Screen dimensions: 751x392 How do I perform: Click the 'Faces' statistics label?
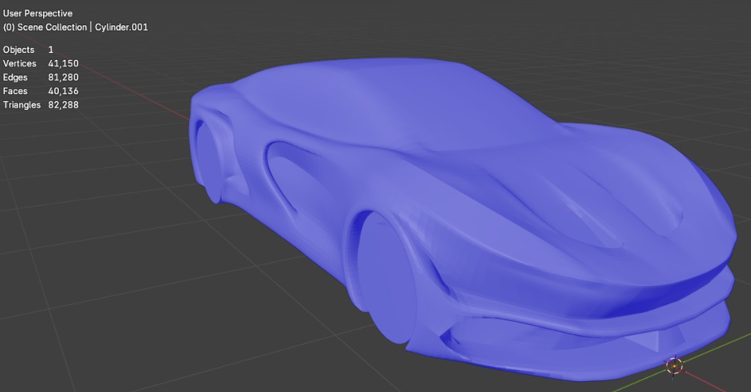point(15,91)
